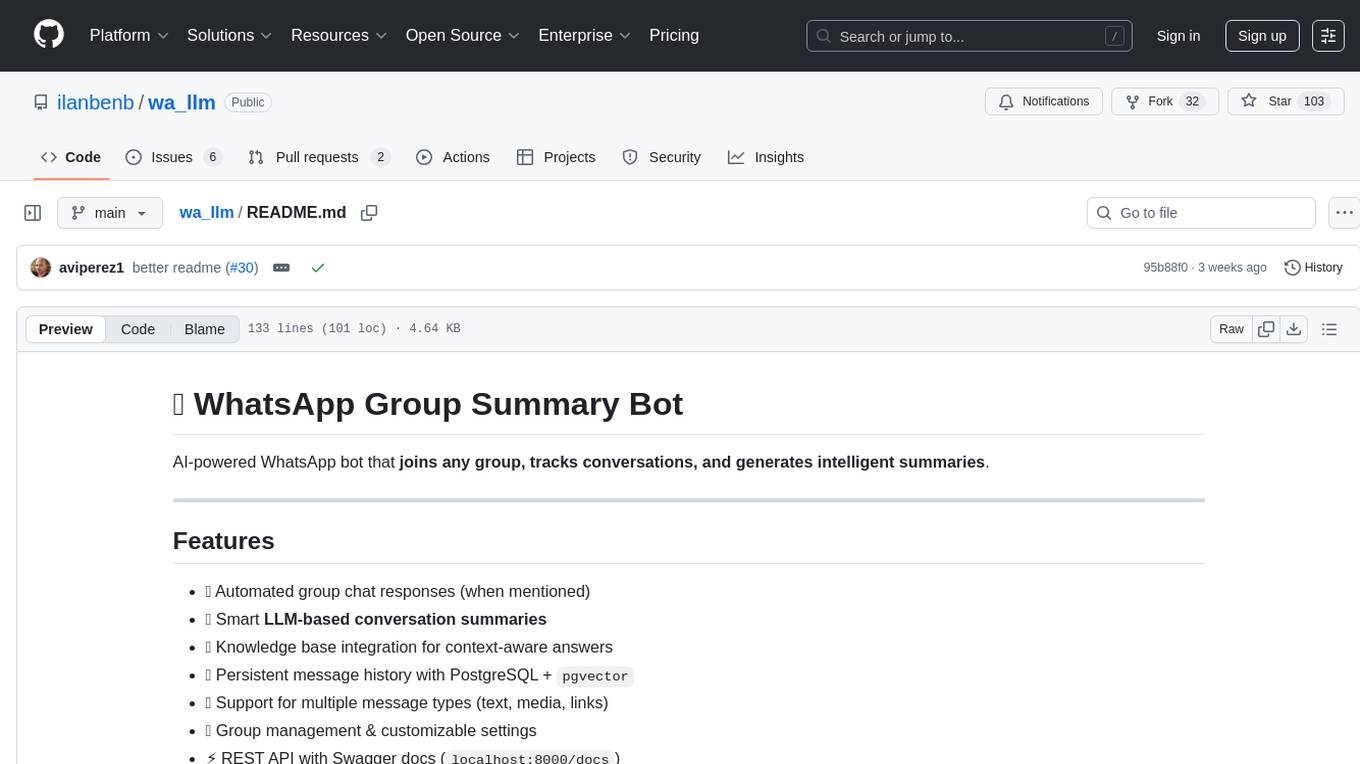Expand the Platform menu

[129, 35]
